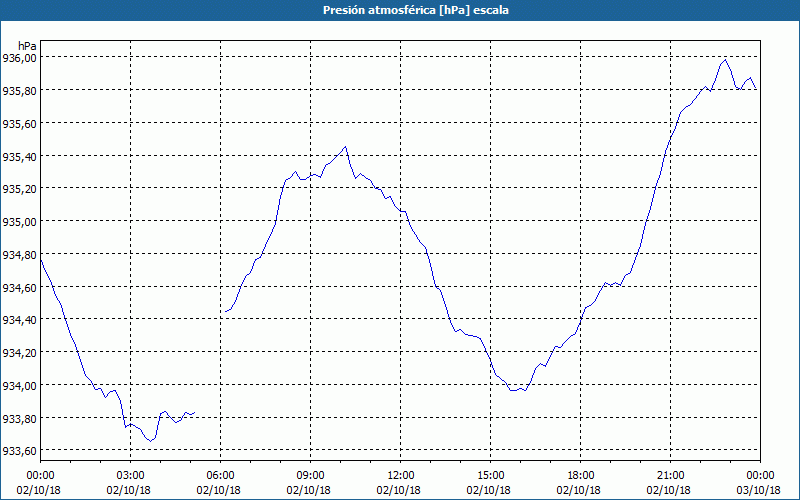Click the chart title 'Presión atmosférica [hPa] escala'

[x=415, y=10]
